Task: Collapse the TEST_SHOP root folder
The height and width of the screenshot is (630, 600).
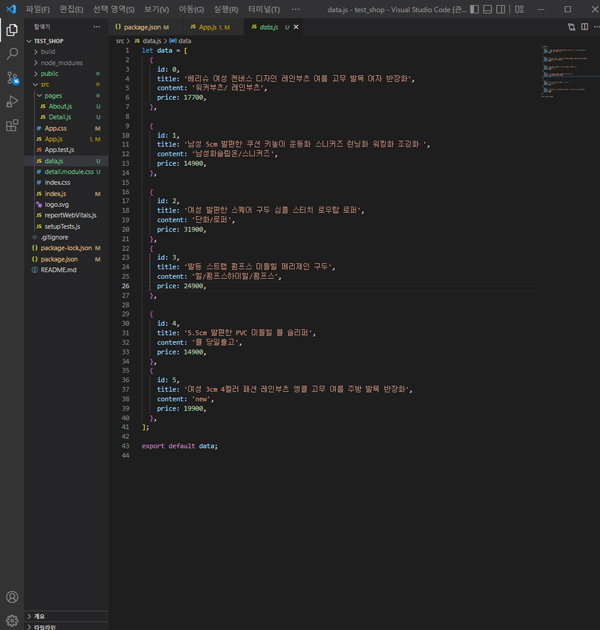Action: click(x=66, y=41)
